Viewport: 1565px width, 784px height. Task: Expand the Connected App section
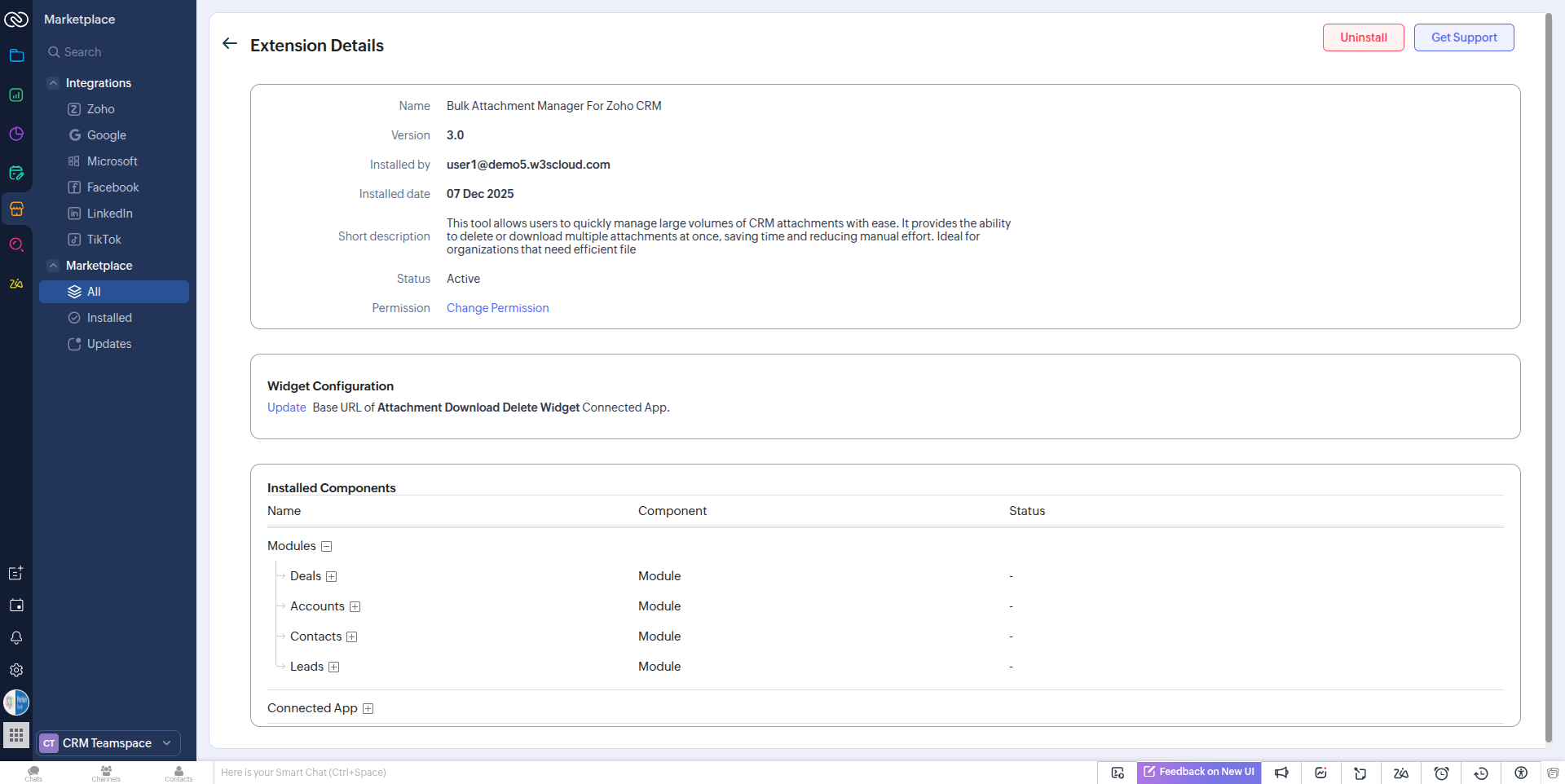368,709
